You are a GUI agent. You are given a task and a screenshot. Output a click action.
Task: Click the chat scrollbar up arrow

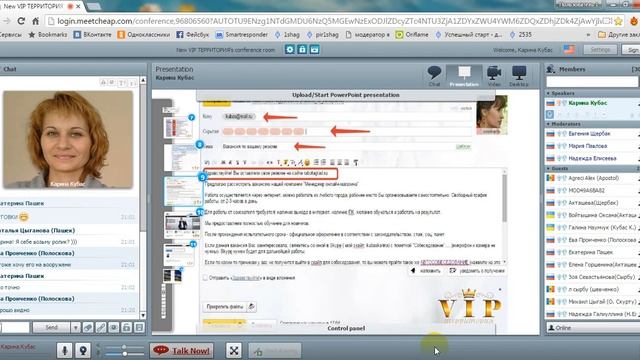[x=143, y=80]
